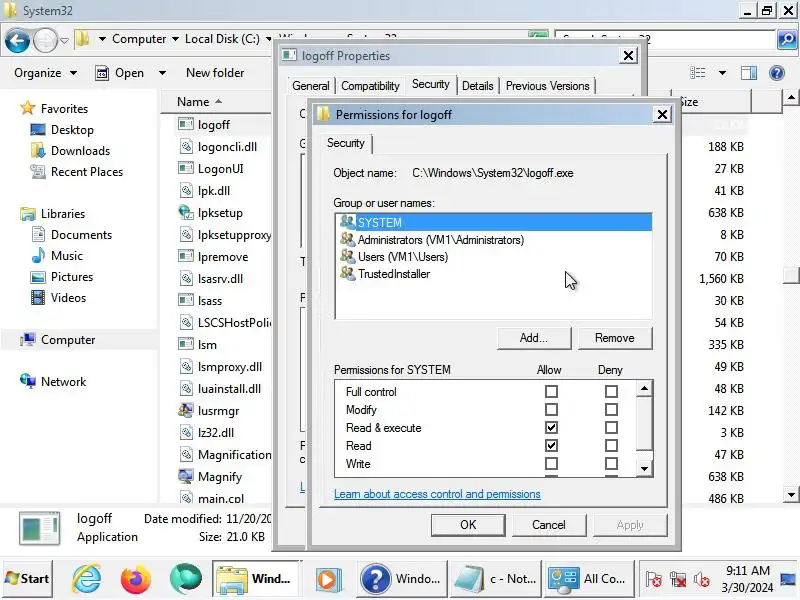
Task: Check Allow for Full control
Action: coord(551,391)
